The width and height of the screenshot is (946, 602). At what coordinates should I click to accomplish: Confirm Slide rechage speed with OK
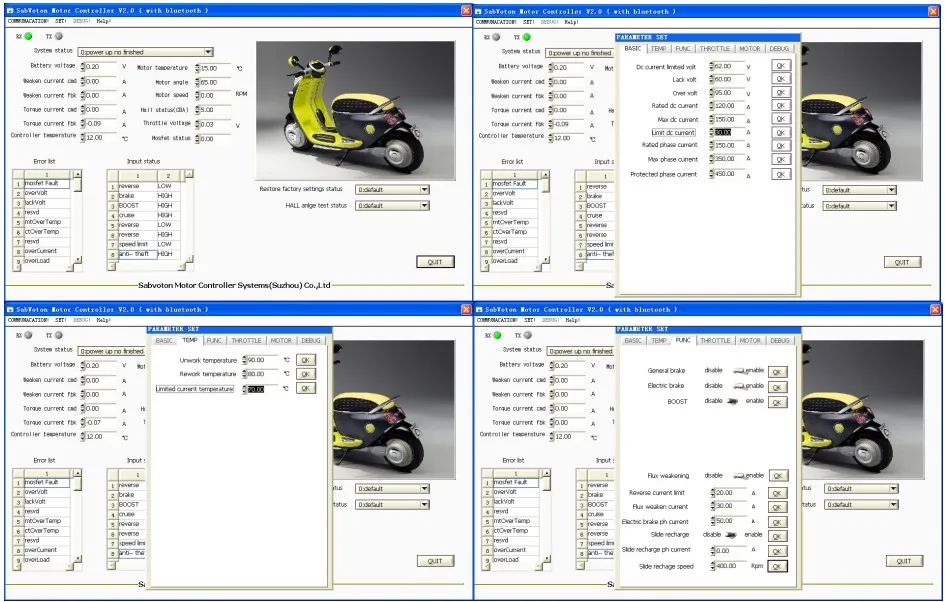777,566
